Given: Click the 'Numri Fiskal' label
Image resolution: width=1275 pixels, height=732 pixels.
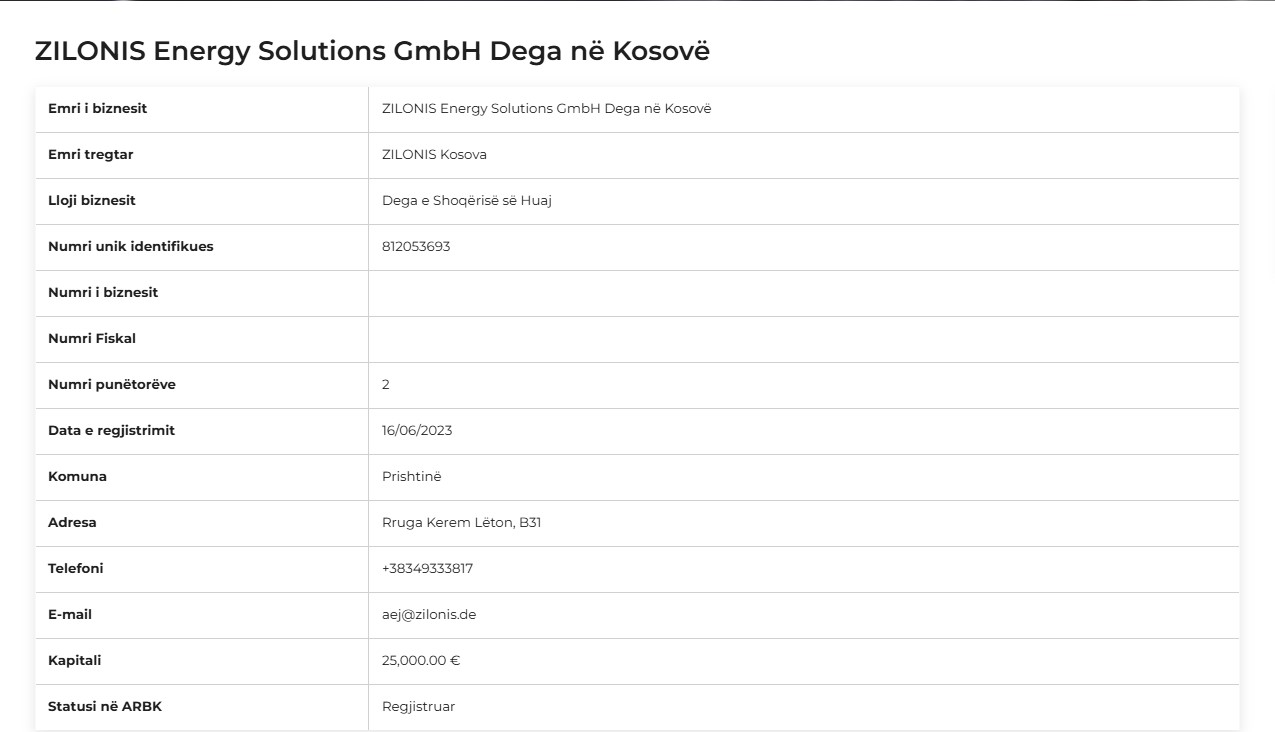Looking at the screenshot, I should 92,338.
